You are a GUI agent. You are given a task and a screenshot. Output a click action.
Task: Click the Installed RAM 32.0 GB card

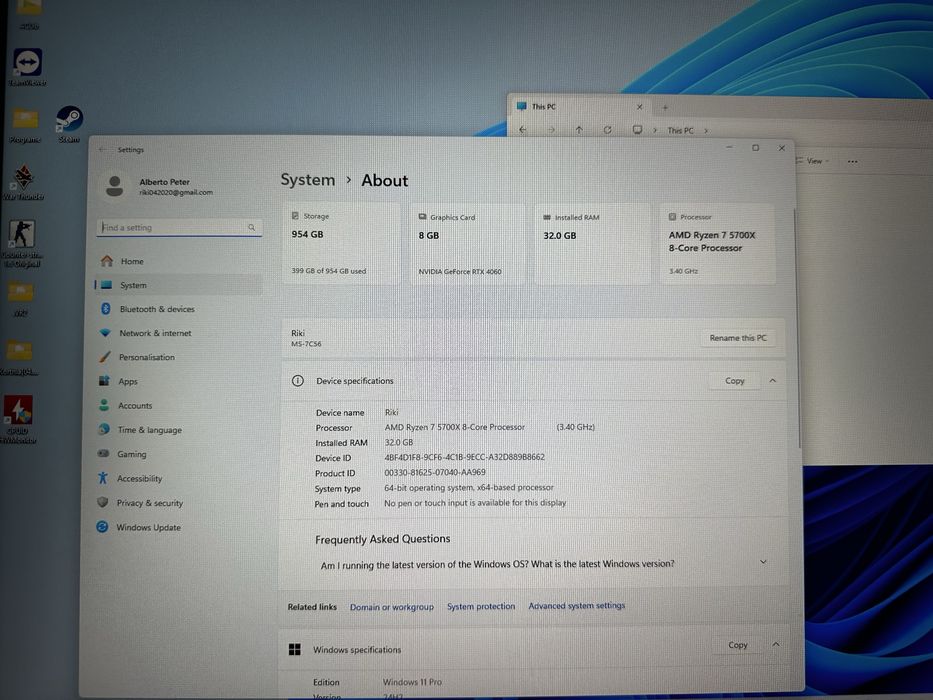tap(592, 243)
